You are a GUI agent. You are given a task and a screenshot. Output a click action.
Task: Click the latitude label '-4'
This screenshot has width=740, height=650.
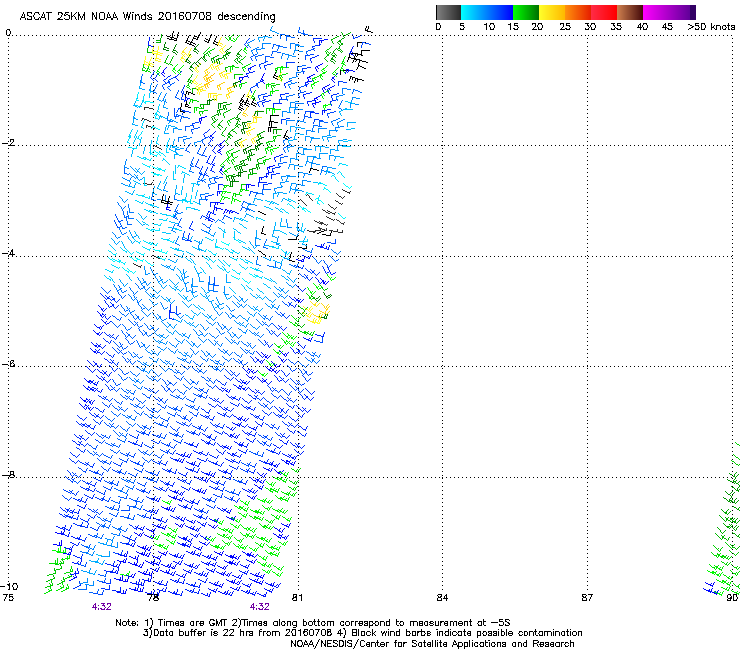(x=8, y=253)
